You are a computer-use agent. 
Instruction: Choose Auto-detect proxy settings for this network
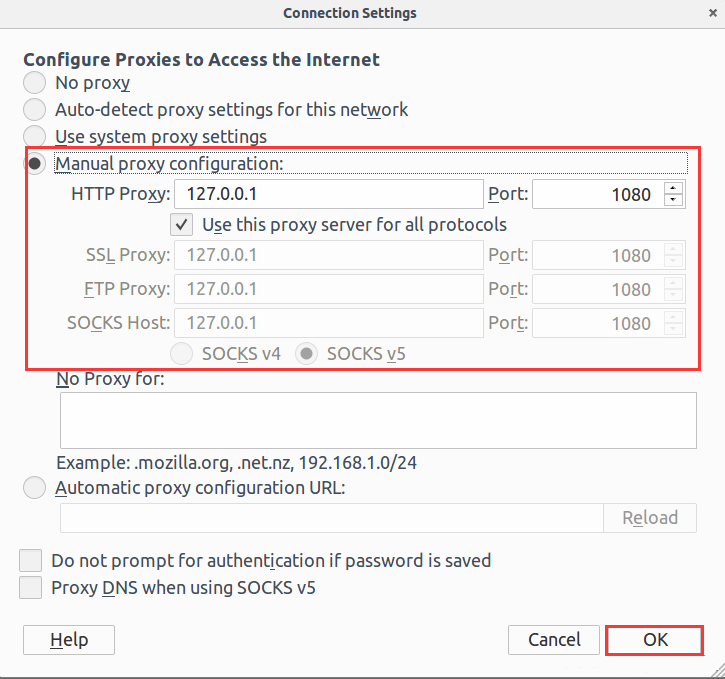(35, 110)
